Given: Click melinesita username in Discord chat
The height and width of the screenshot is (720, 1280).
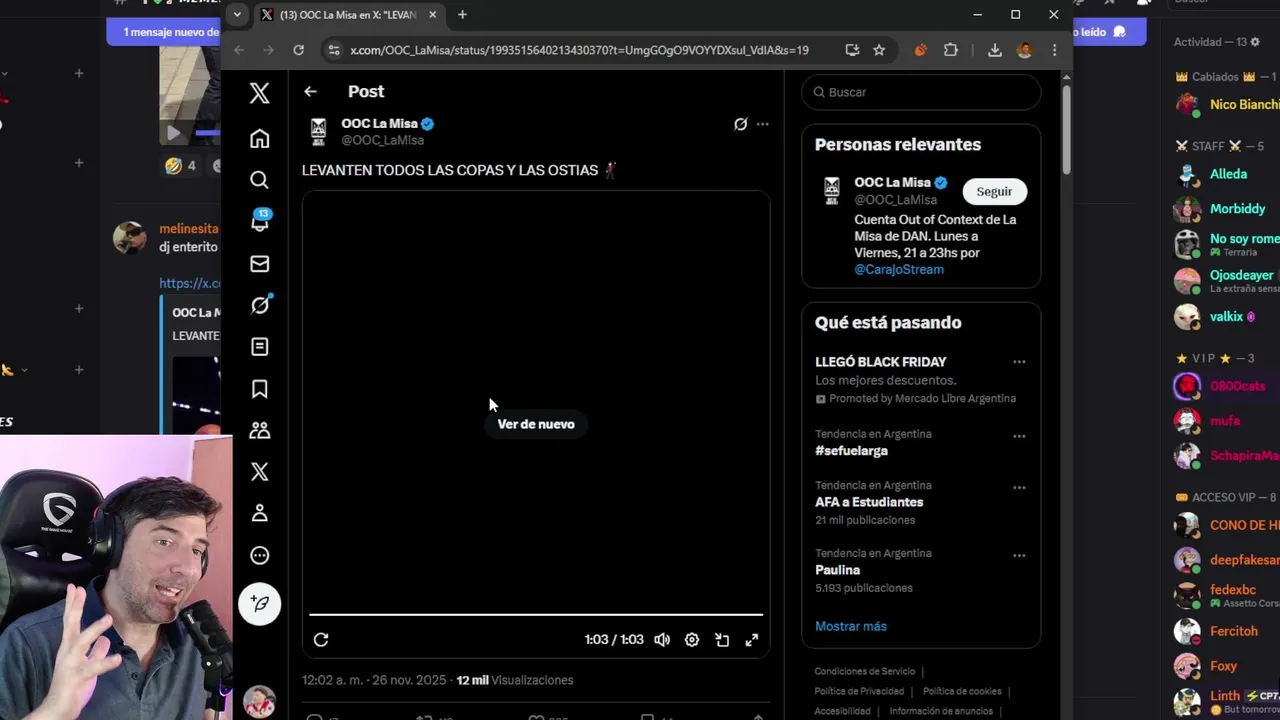Looking at the screenshot, I should (188, 229).
